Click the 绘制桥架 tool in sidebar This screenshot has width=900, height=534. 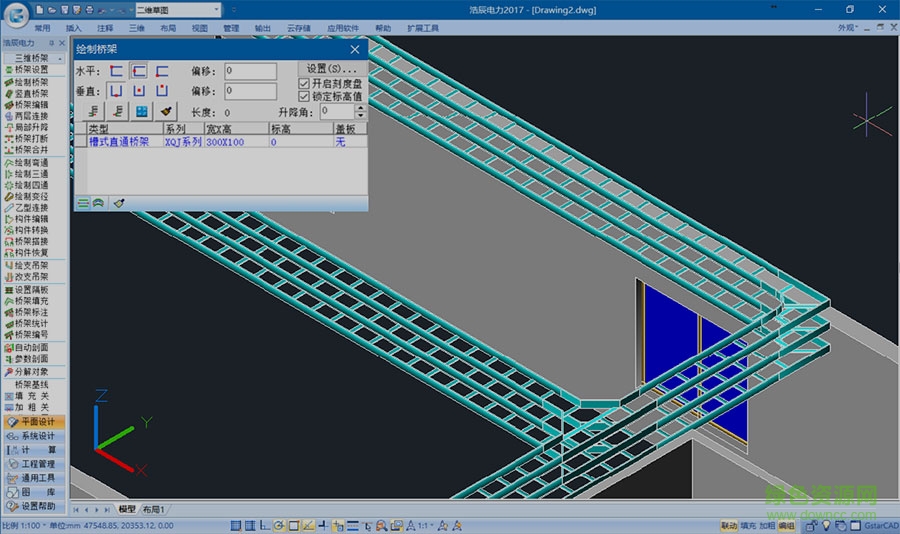click(31, 82)
